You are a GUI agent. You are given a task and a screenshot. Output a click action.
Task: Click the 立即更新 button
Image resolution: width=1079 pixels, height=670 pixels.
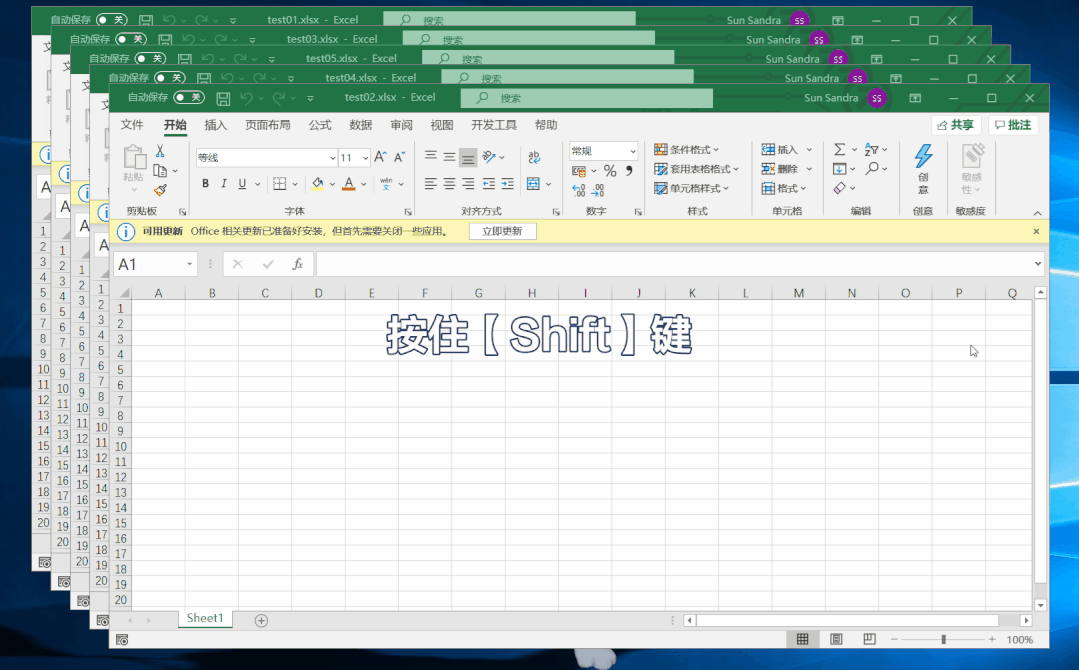[x=502, y=231]
